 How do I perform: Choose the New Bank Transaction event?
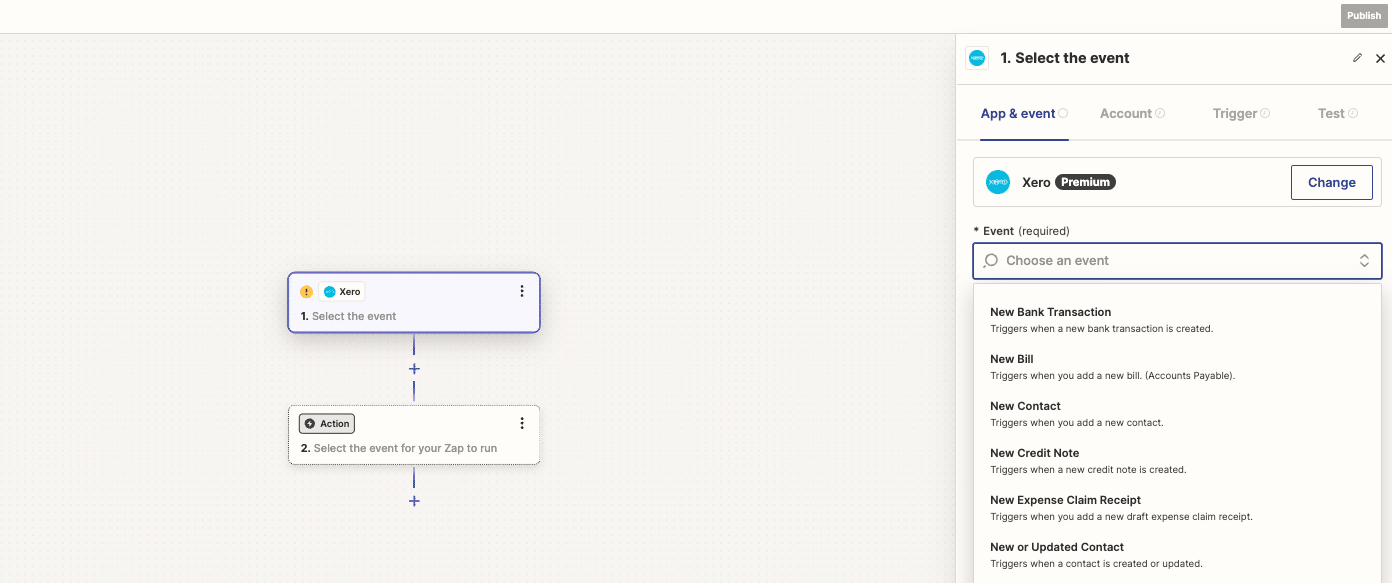click(x=1177, y=320)
